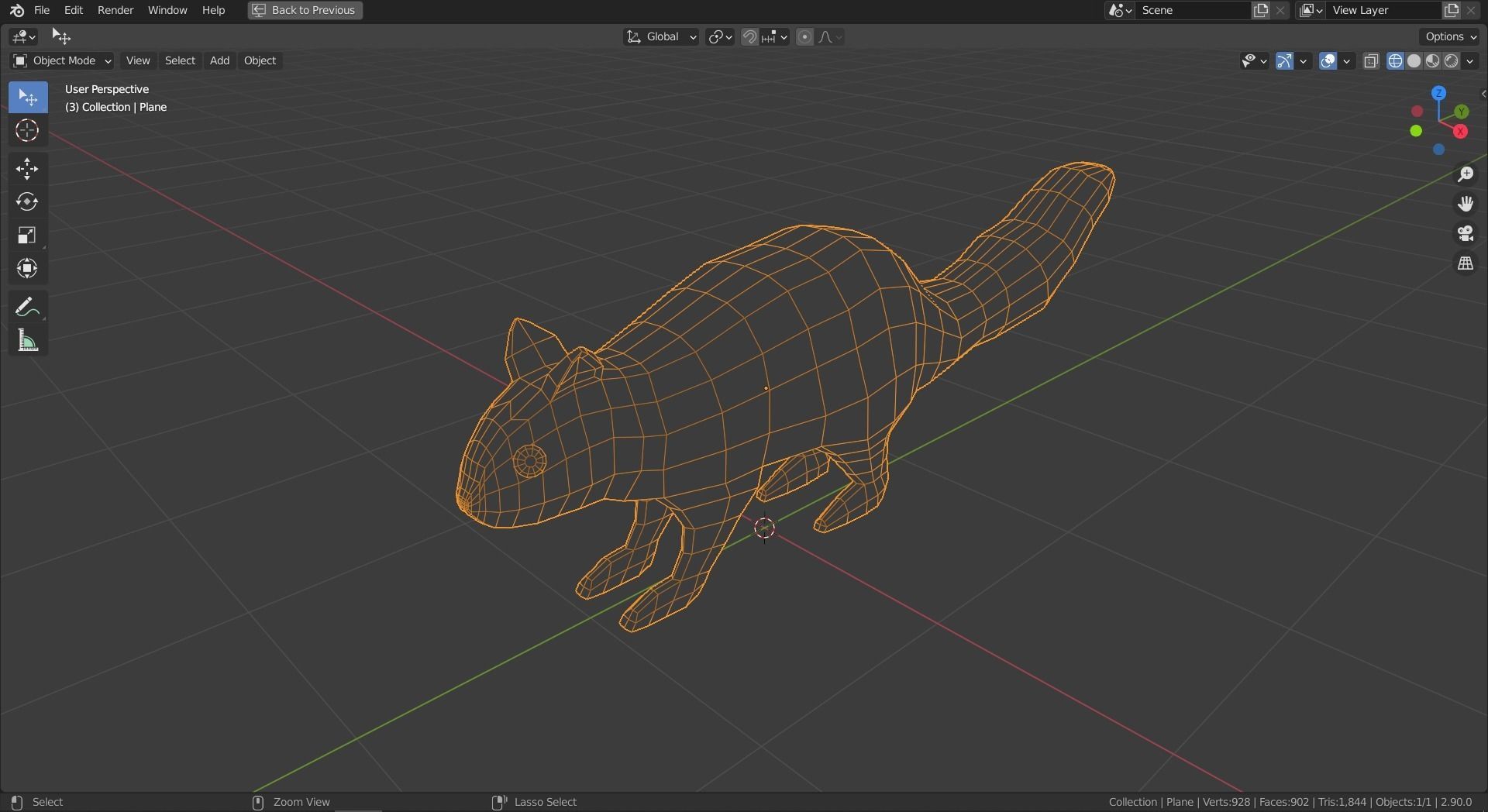Viewport: 1488px width, 812px height.
Task: Switch perspective/orthographic grid icon
Action: coord(1465,263)
